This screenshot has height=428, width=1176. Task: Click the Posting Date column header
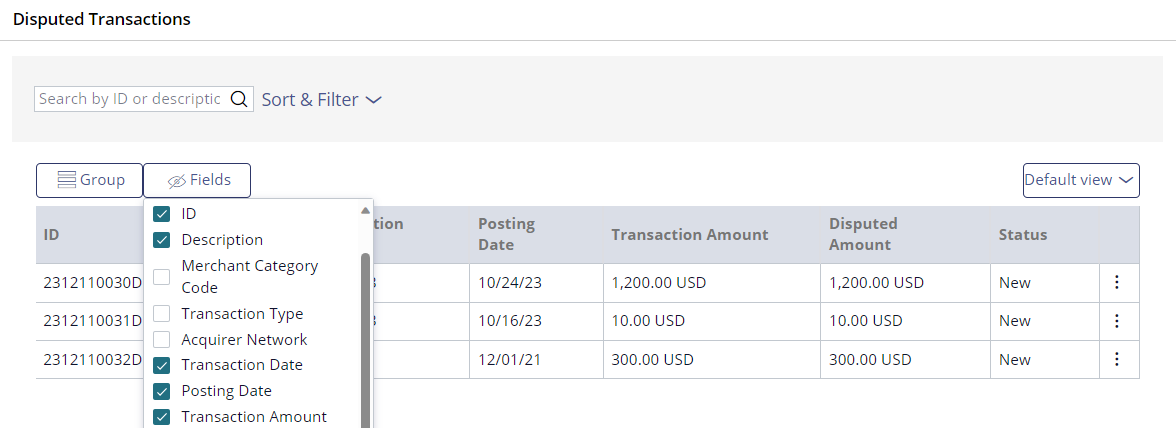coord(506,235)
